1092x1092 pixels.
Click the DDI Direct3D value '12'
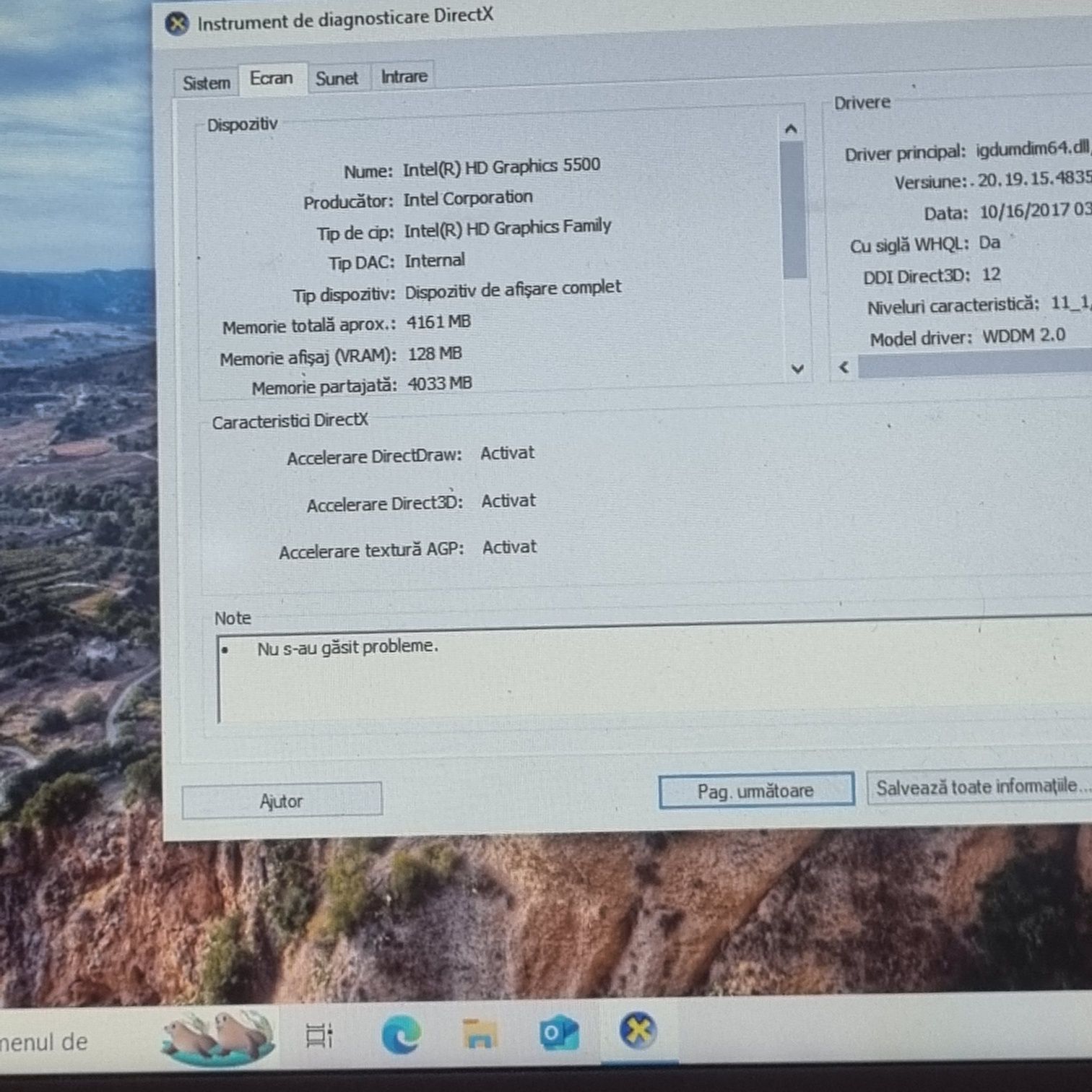pos(991,274)
